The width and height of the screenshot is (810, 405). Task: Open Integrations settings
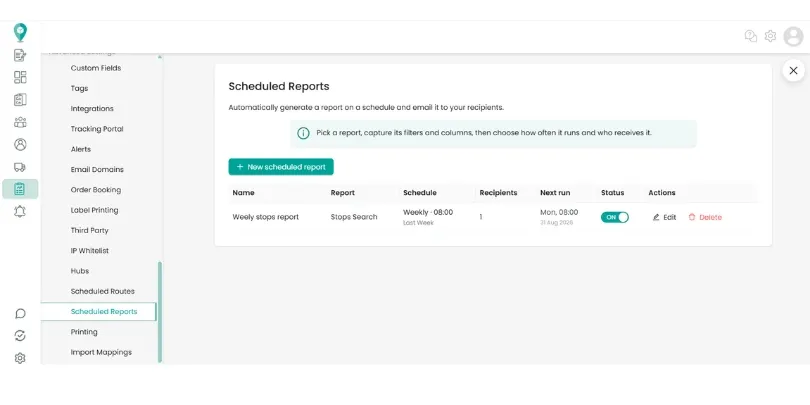click(x=92, y=108)
